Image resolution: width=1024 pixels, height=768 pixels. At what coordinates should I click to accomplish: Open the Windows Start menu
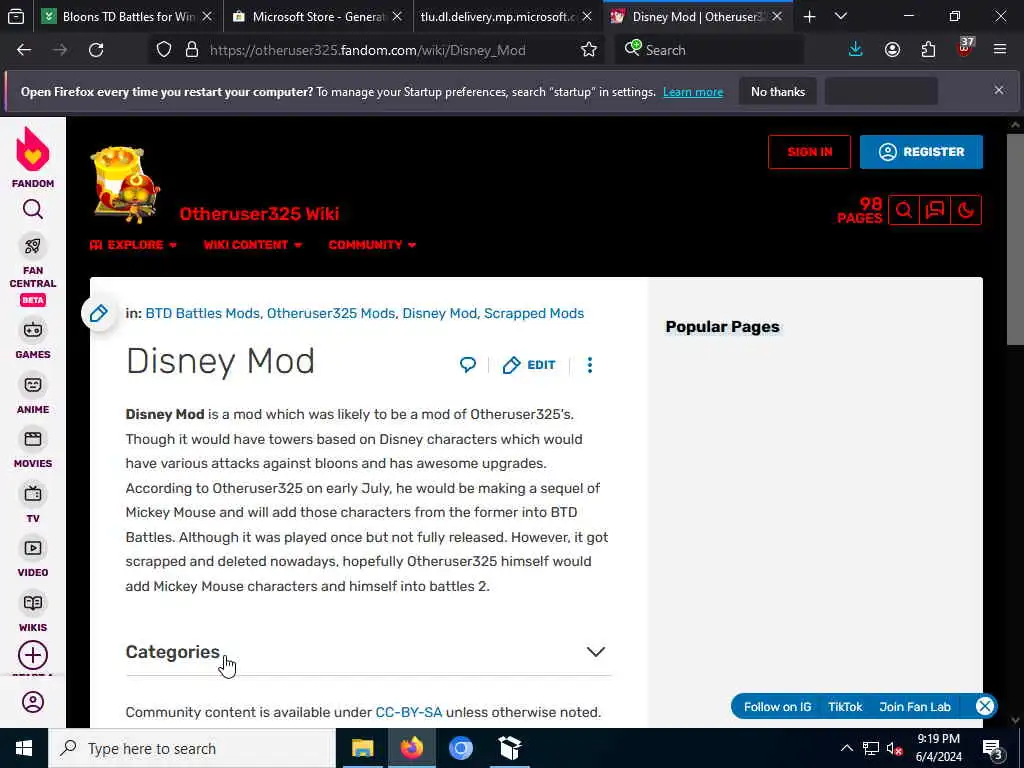click(x=24, y=748)
